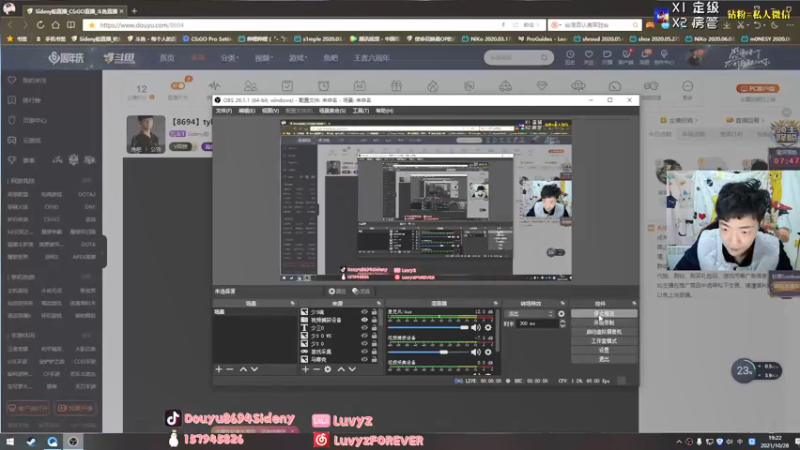Screen dimensions: 800x450
Task: Toggle lock on first source row
Action: pos(374,312)
